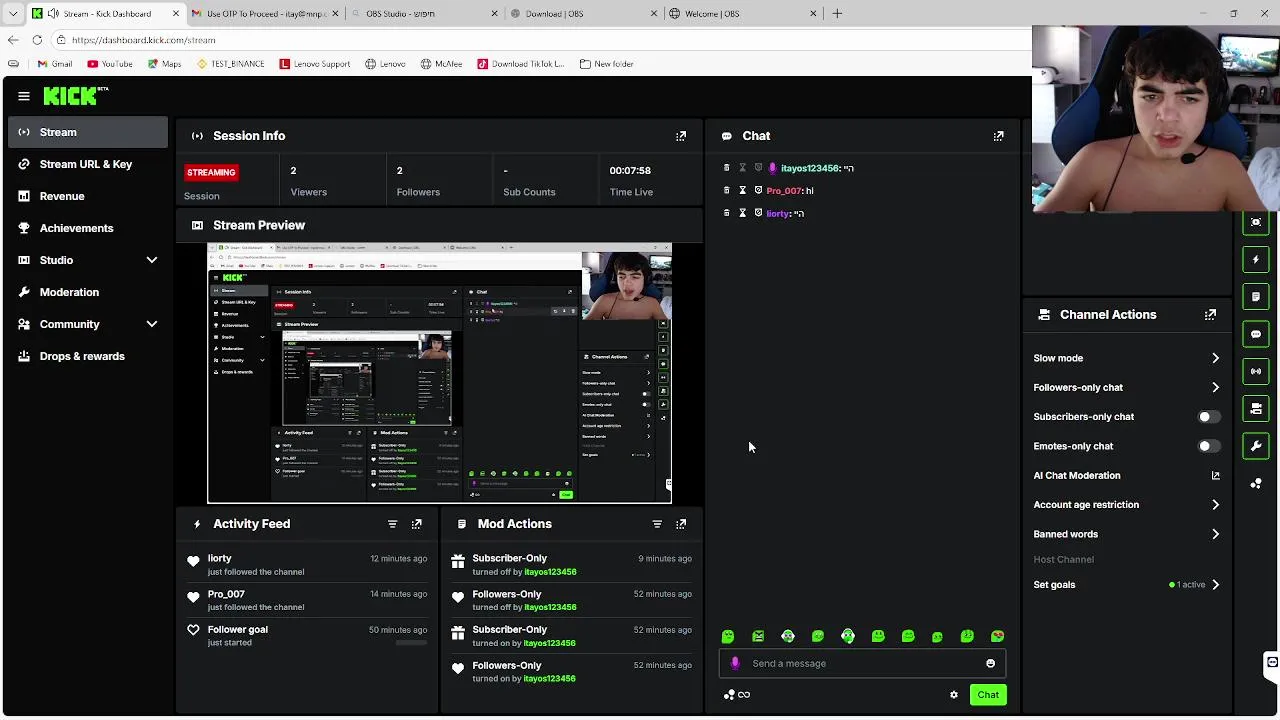Screen dimensions: 1280x720
Task: Open the hamburger menu next to Kick logo
Action: 24,96
